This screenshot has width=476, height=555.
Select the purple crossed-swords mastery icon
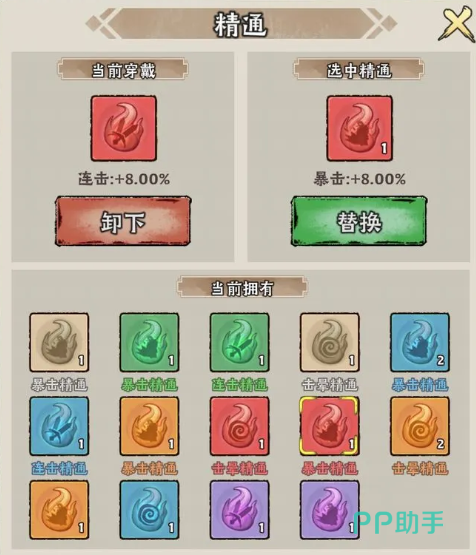click(239, 510)
